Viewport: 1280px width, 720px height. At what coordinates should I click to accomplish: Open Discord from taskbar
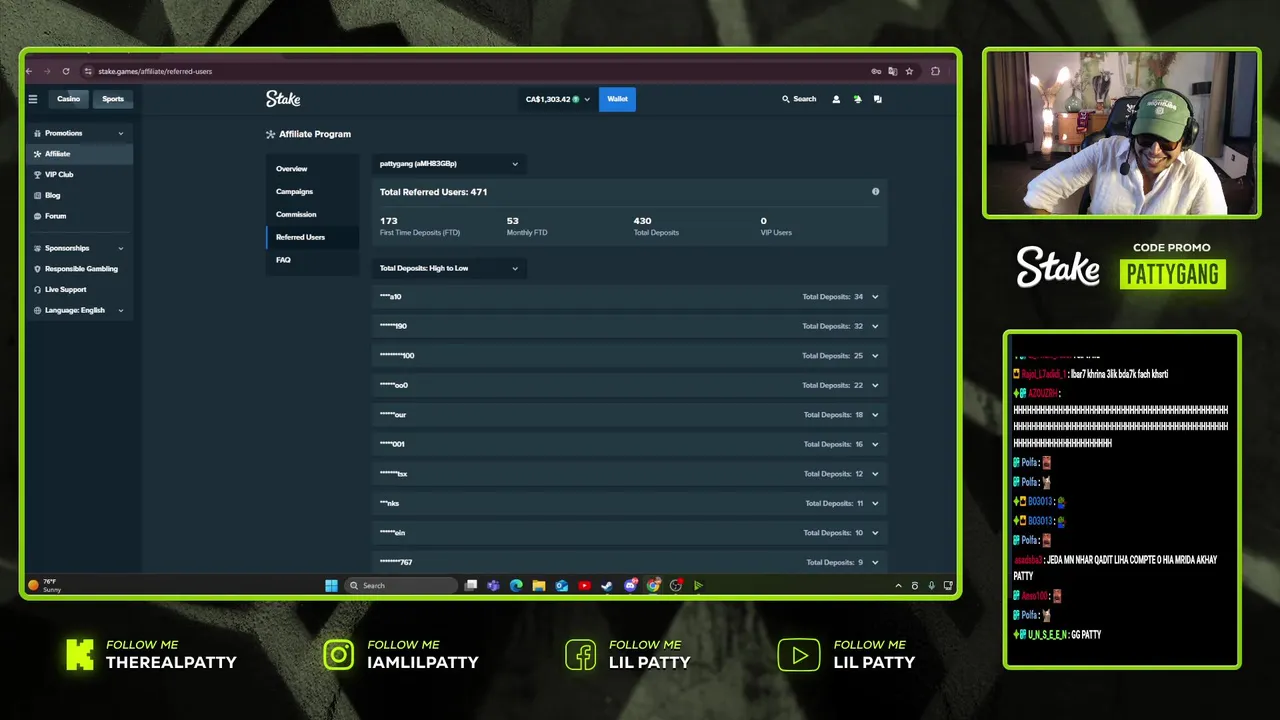coord(630,585)
